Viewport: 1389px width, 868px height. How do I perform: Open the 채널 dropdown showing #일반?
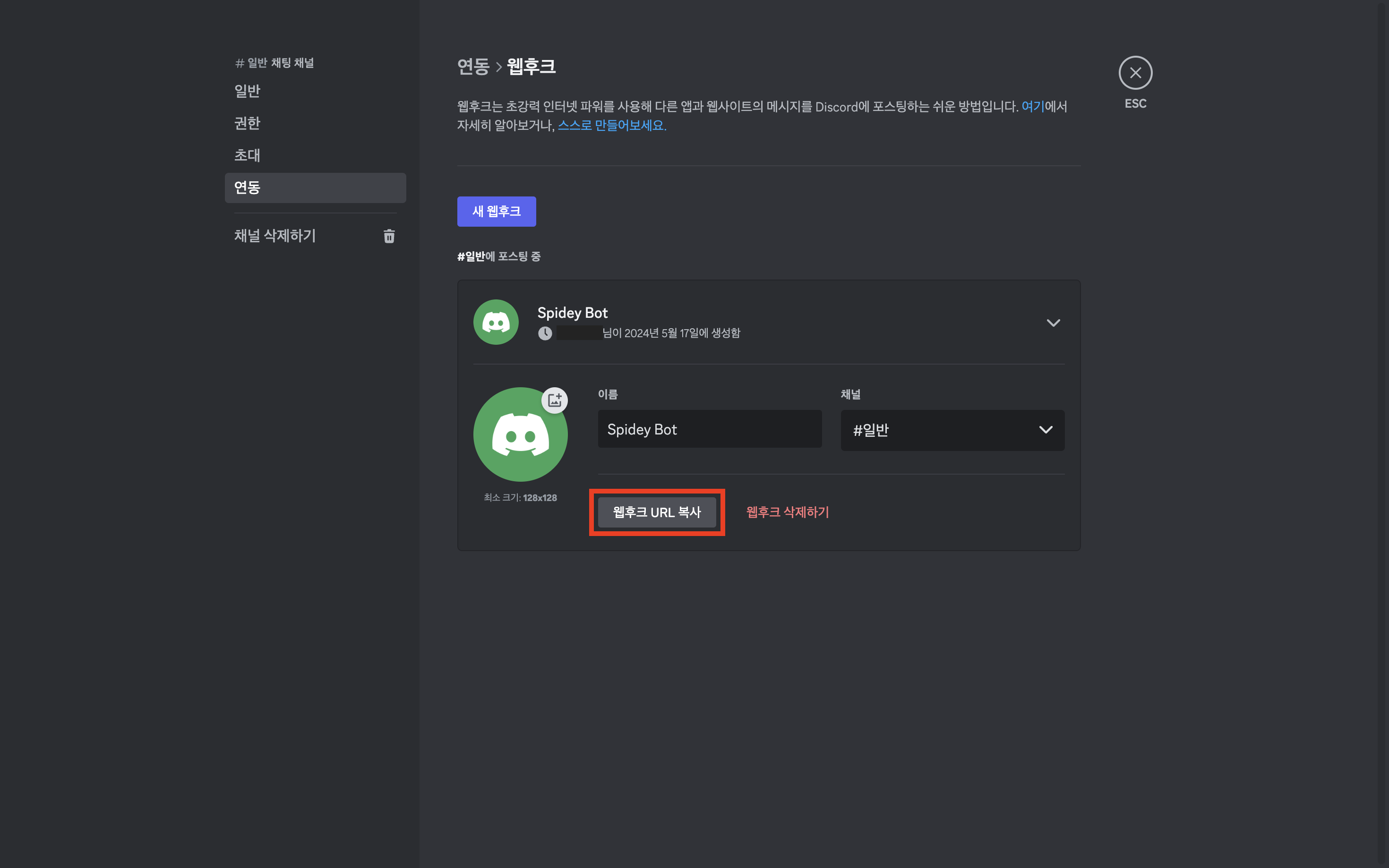tap(952, 430)
